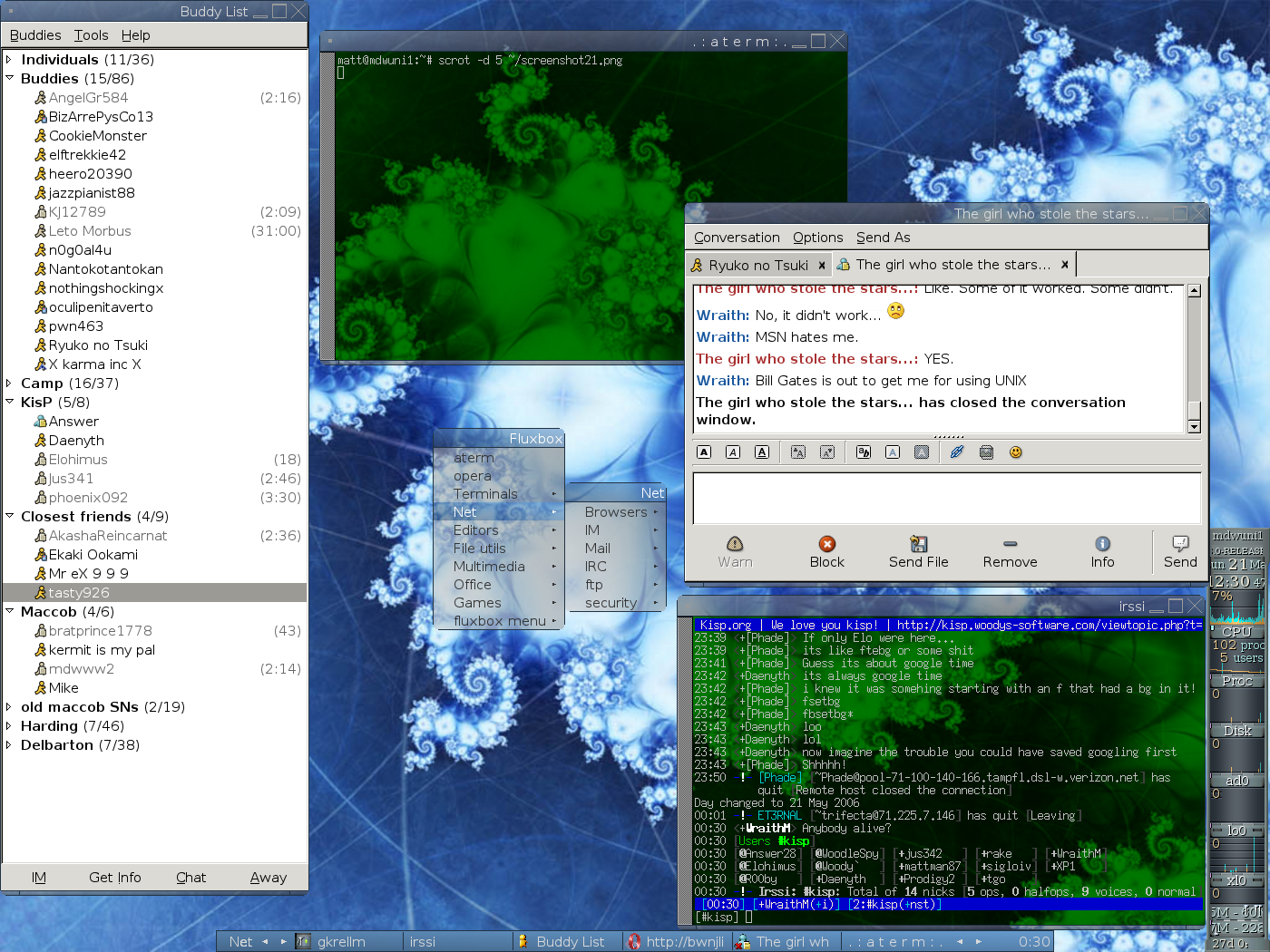Viewport: 1270px width, 952px height.
Task: Collapse the Closest friends group
Action: (9, 517)
